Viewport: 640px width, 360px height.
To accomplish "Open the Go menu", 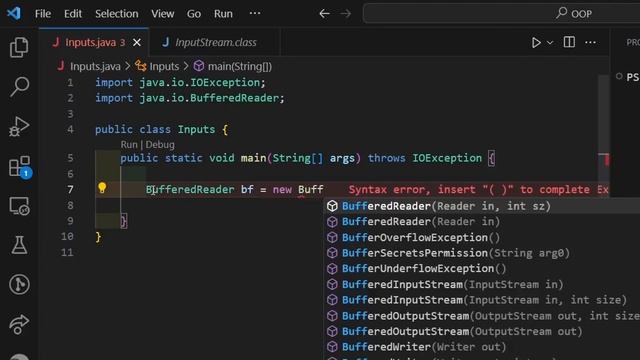I will tap(194, 13).
